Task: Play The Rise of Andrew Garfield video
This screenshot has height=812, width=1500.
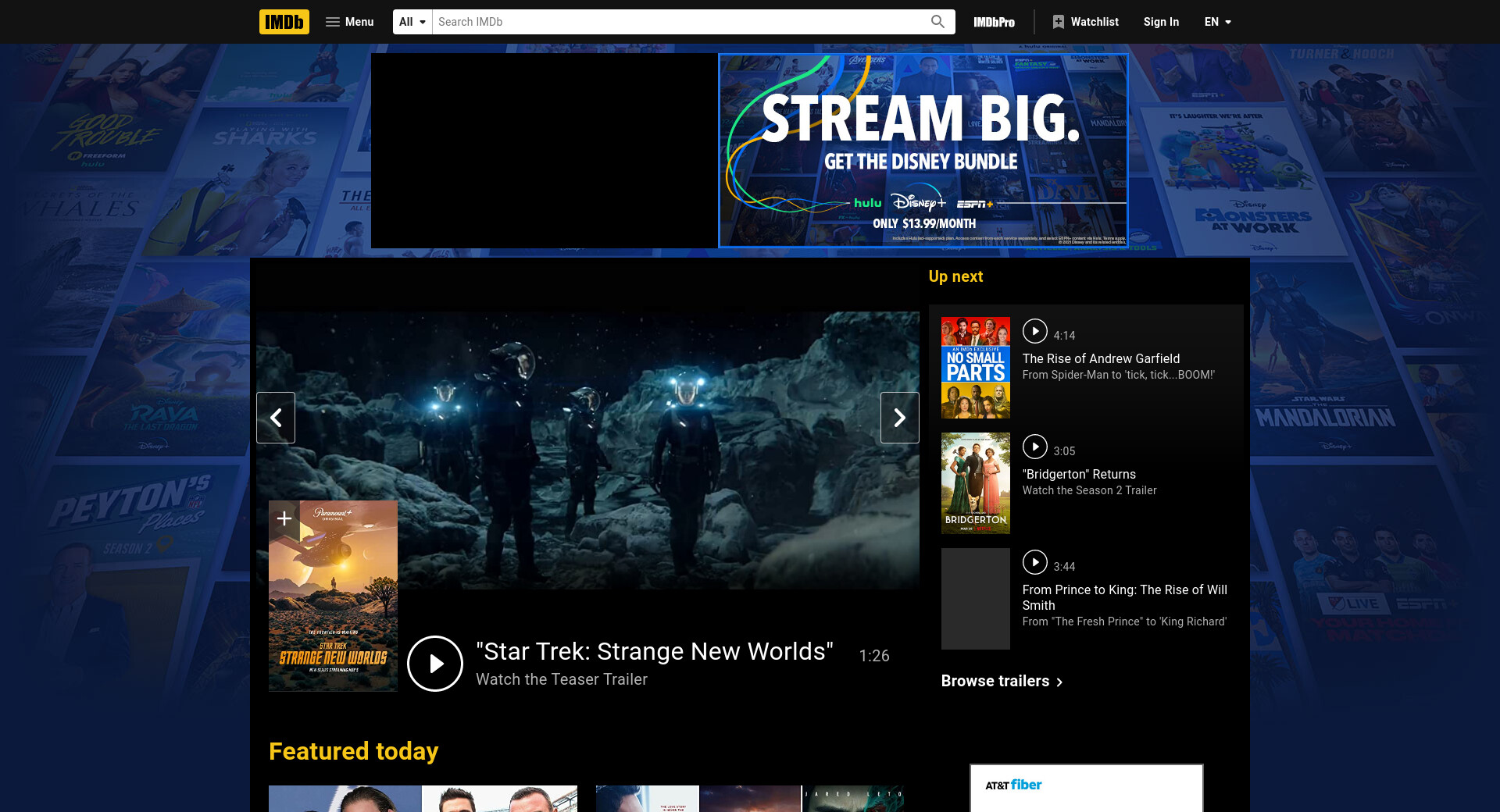Action: 1034,331
